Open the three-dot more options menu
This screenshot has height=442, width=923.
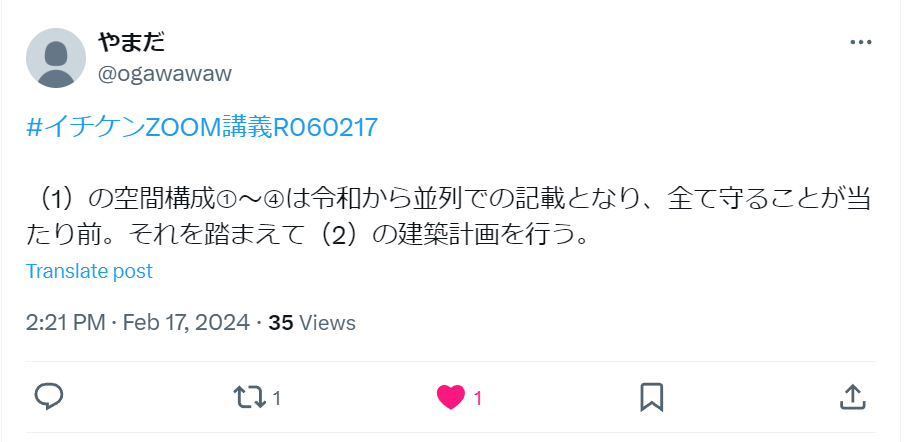point(861,42)
